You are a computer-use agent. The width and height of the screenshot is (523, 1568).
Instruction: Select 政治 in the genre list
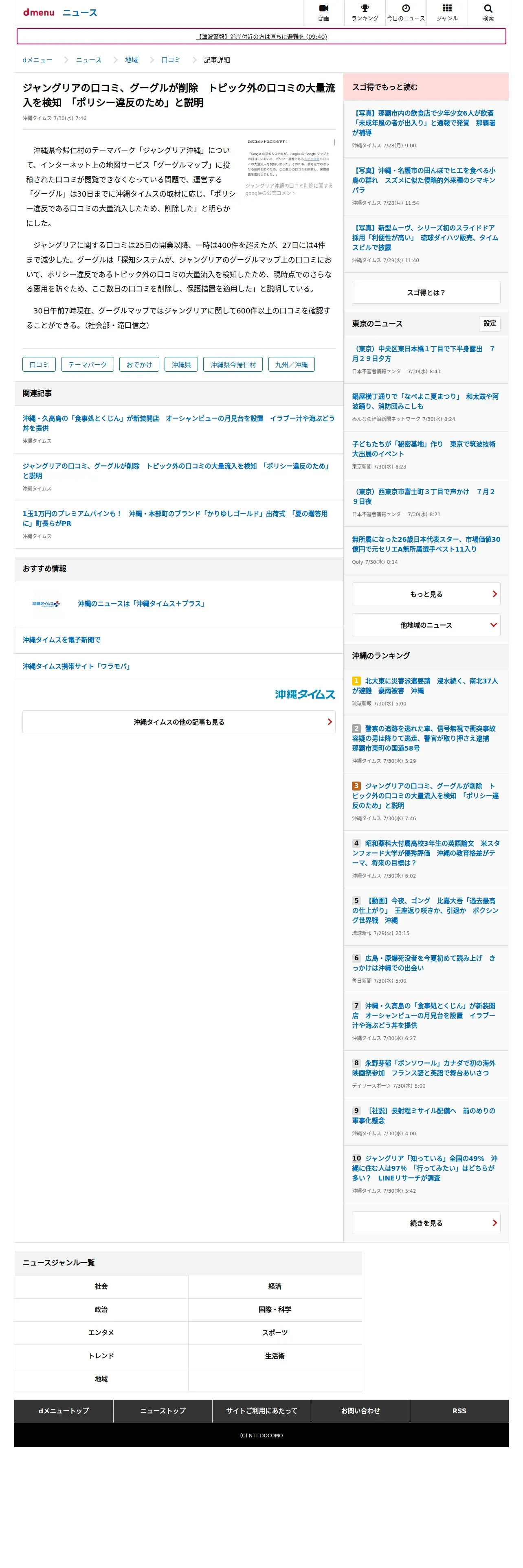[x=101, y=1309]
